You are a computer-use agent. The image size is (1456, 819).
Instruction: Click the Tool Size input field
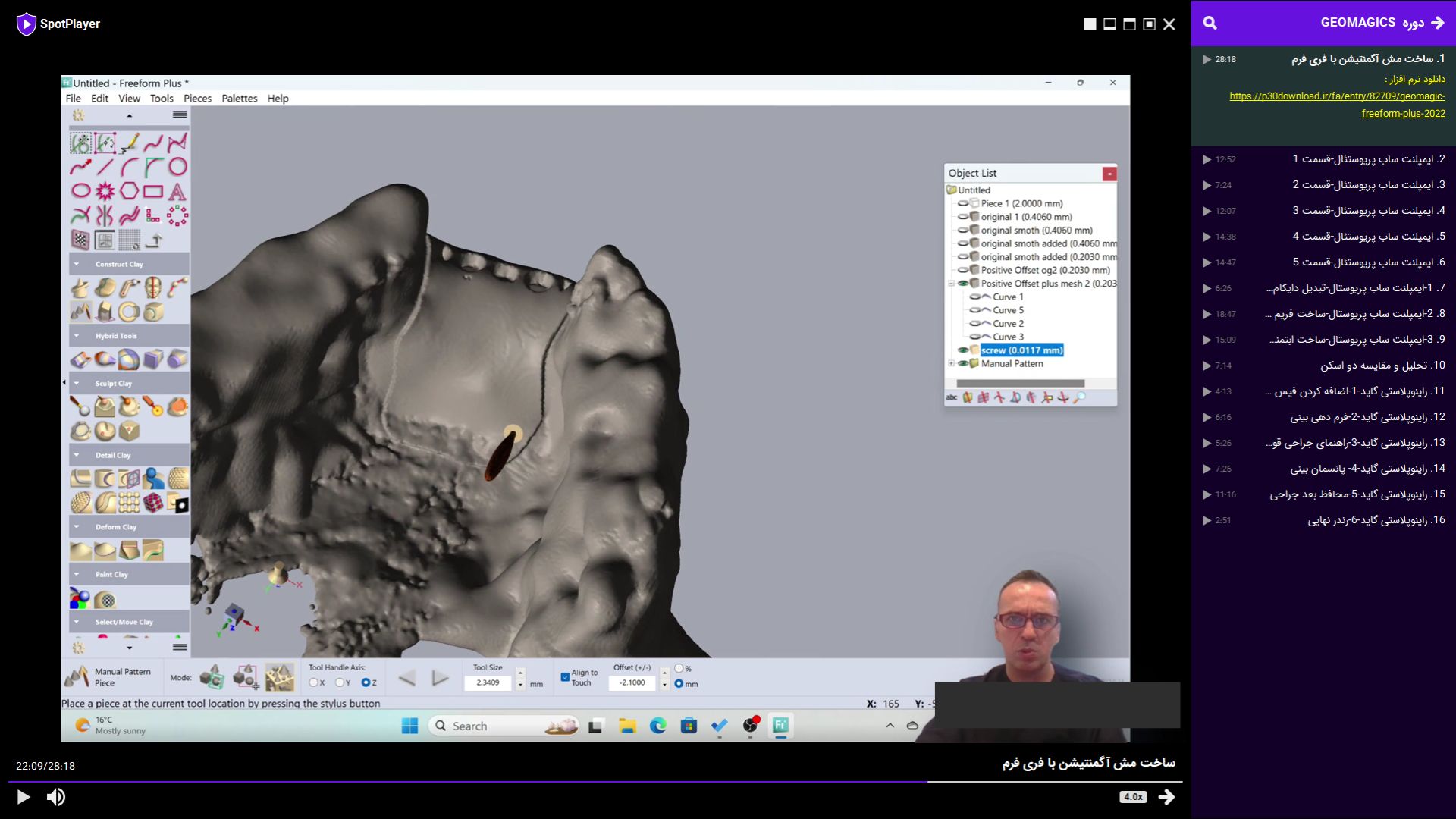click(489, 682)
